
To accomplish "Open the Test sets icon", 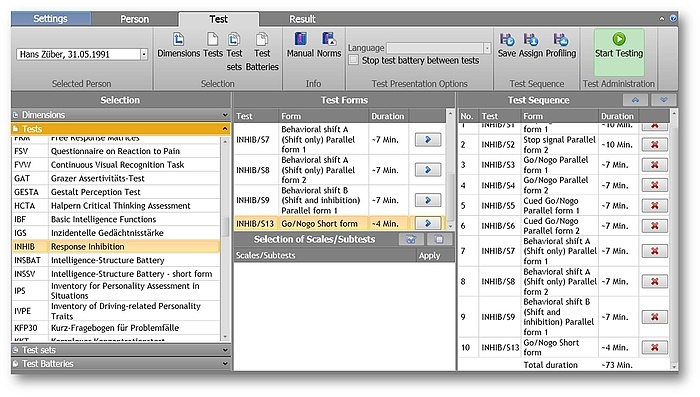I will [x=234, y=51].
